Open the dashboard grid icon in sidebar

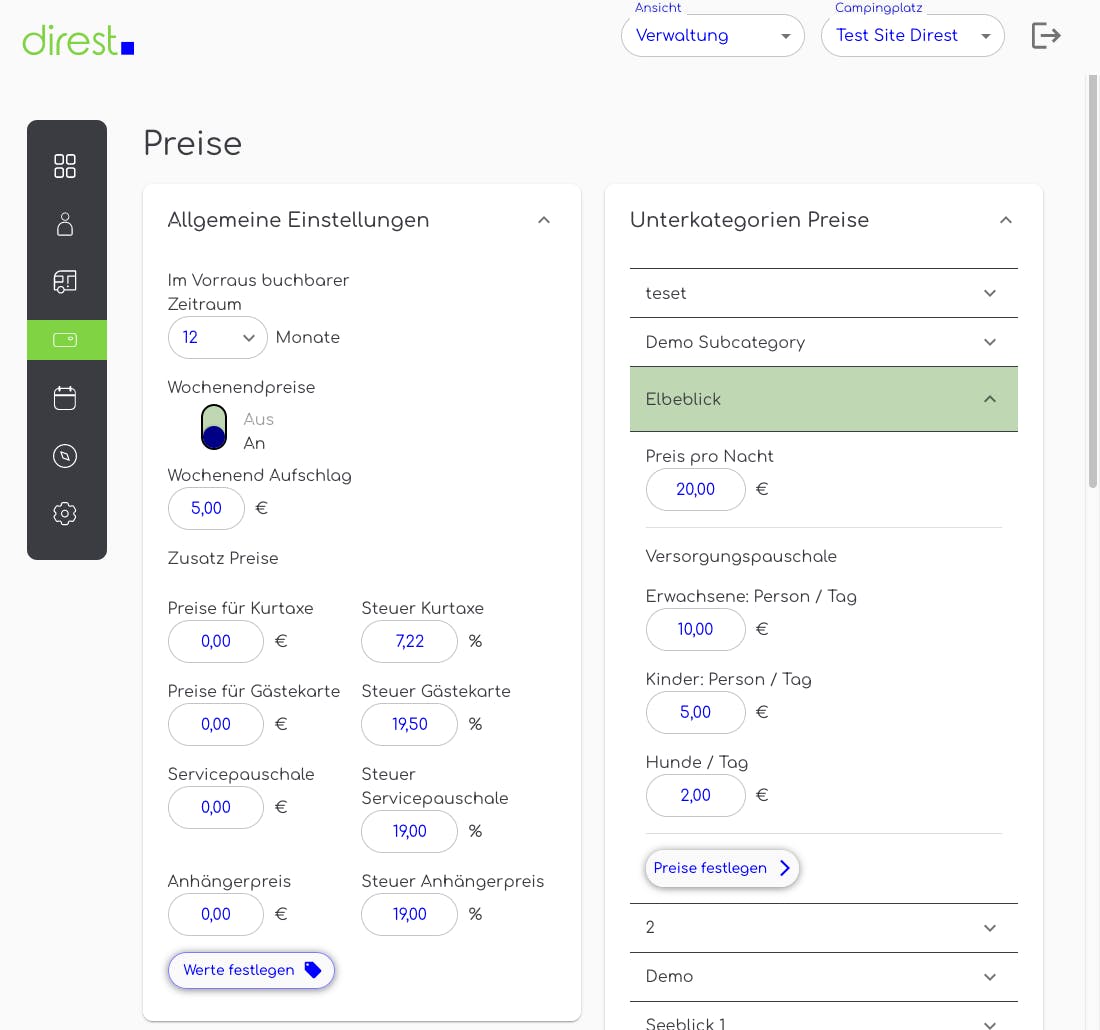65,166
